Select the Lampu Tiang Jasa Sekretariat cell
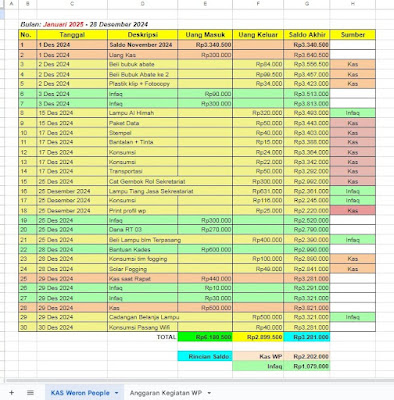394x400 pixels. pos(143,191)
